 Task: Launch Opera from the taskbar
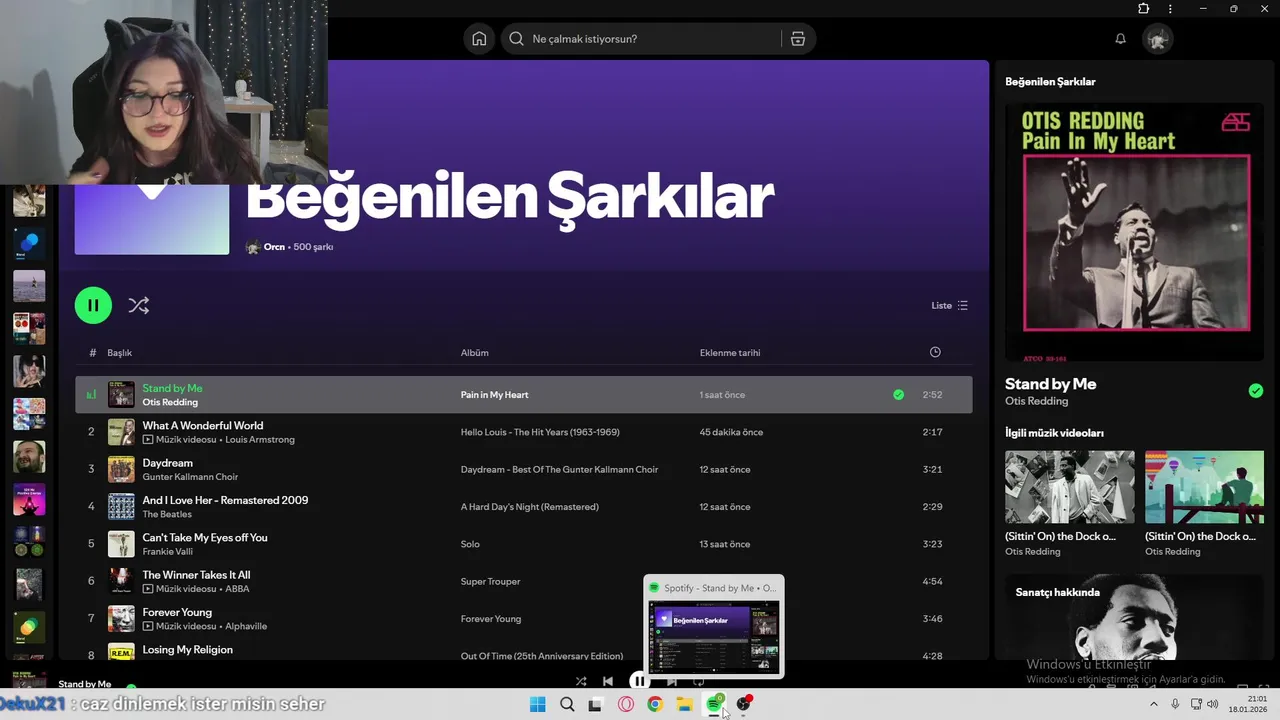pyautogui.click(x=626, y=704)
